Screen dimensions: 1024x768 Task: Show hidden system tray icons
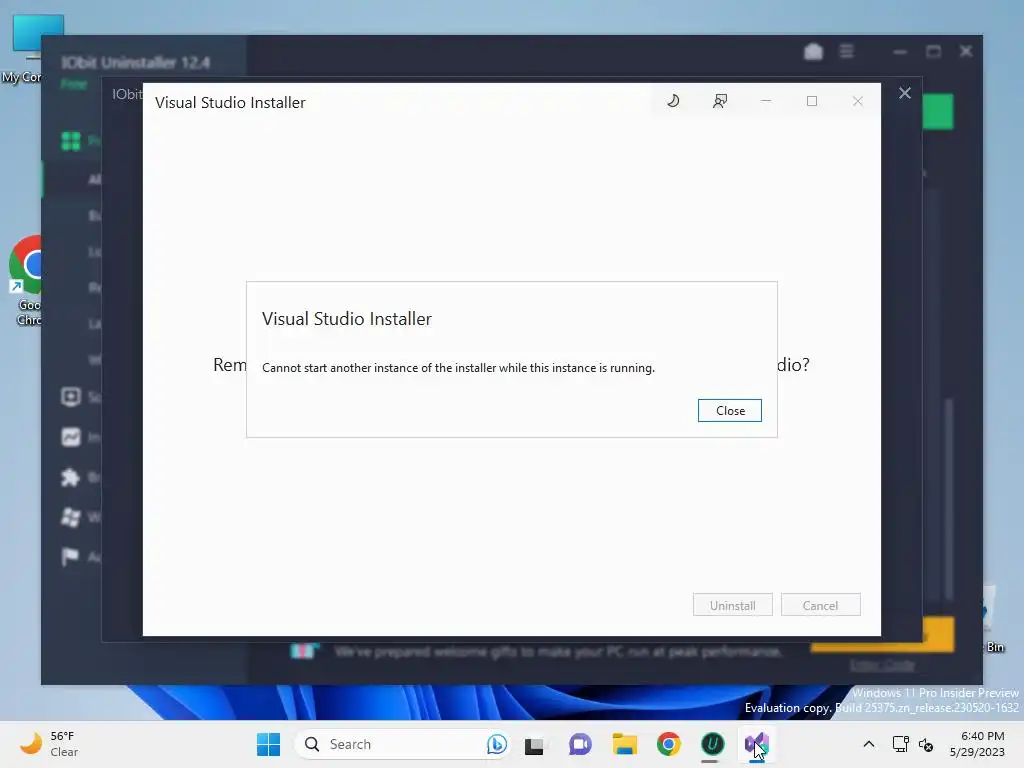pyautogui.click(x=869, y=744)
